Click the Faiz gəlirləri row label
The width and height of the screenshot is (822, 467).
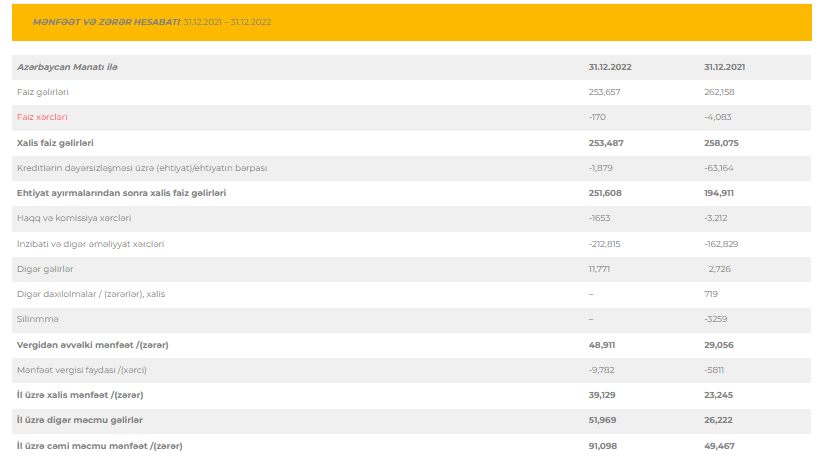pos(43,92)
